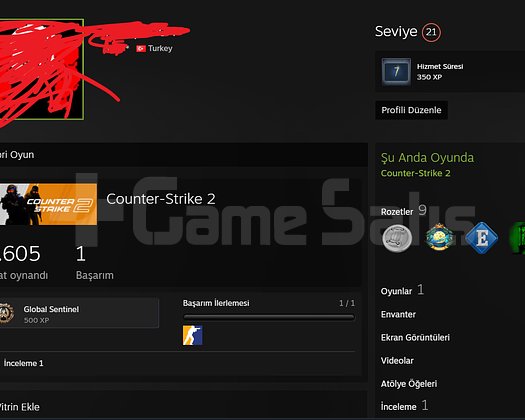Open the Envanter inventory page

(x=398, y=314)
